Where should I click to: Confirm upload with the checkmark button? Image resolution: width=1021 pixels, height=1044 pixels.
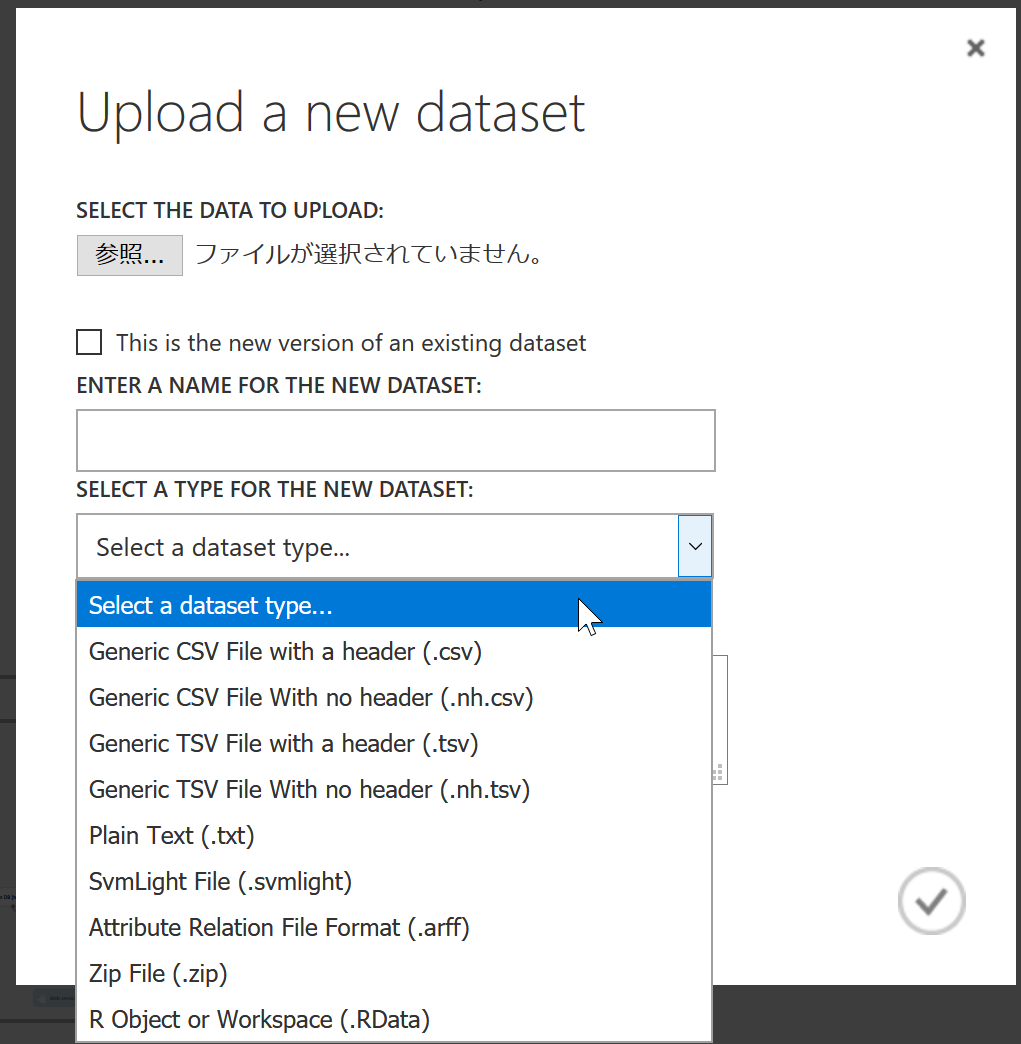pyautogui.click(x=931, y=901)
